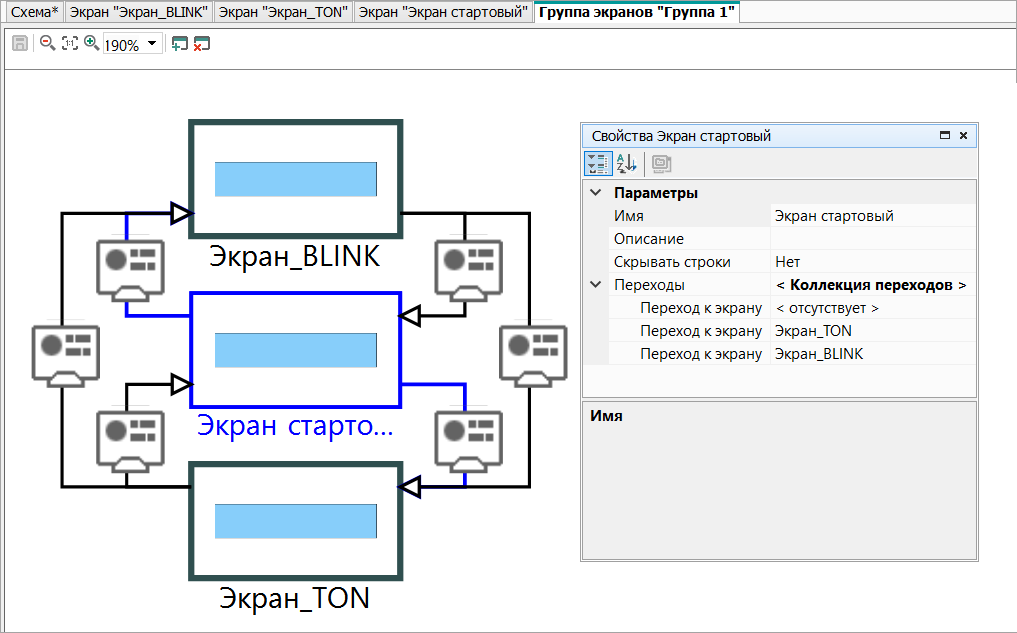Viewport: 1017px width, 633px height.
Task: Reset zoom with the 1:1 icon
Action: click(69, 44)
